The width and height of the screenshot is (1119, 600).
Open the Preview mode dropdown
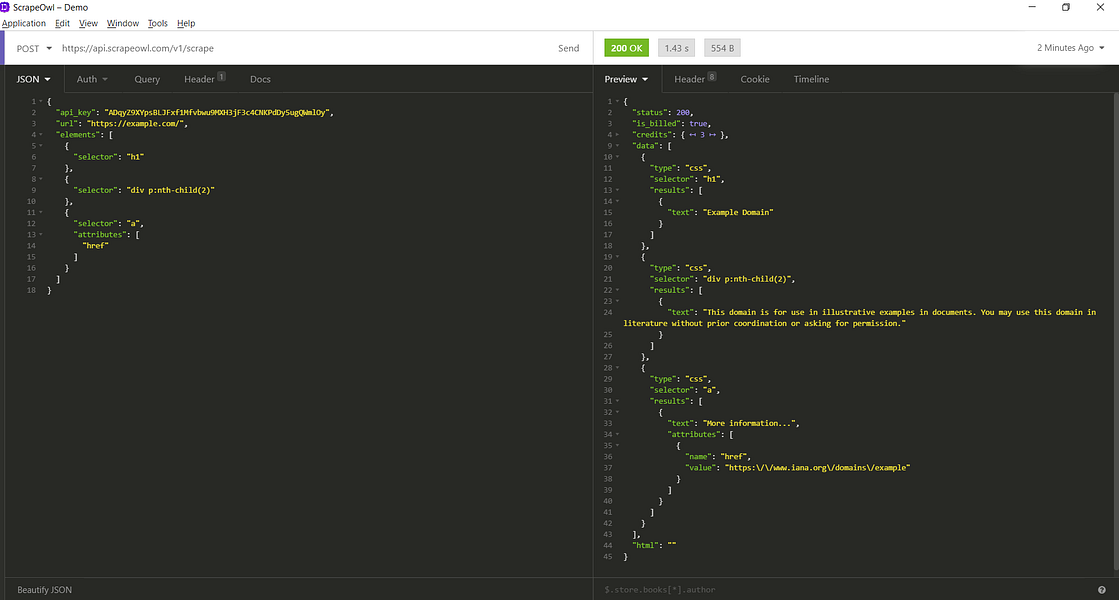pos(626,79)
